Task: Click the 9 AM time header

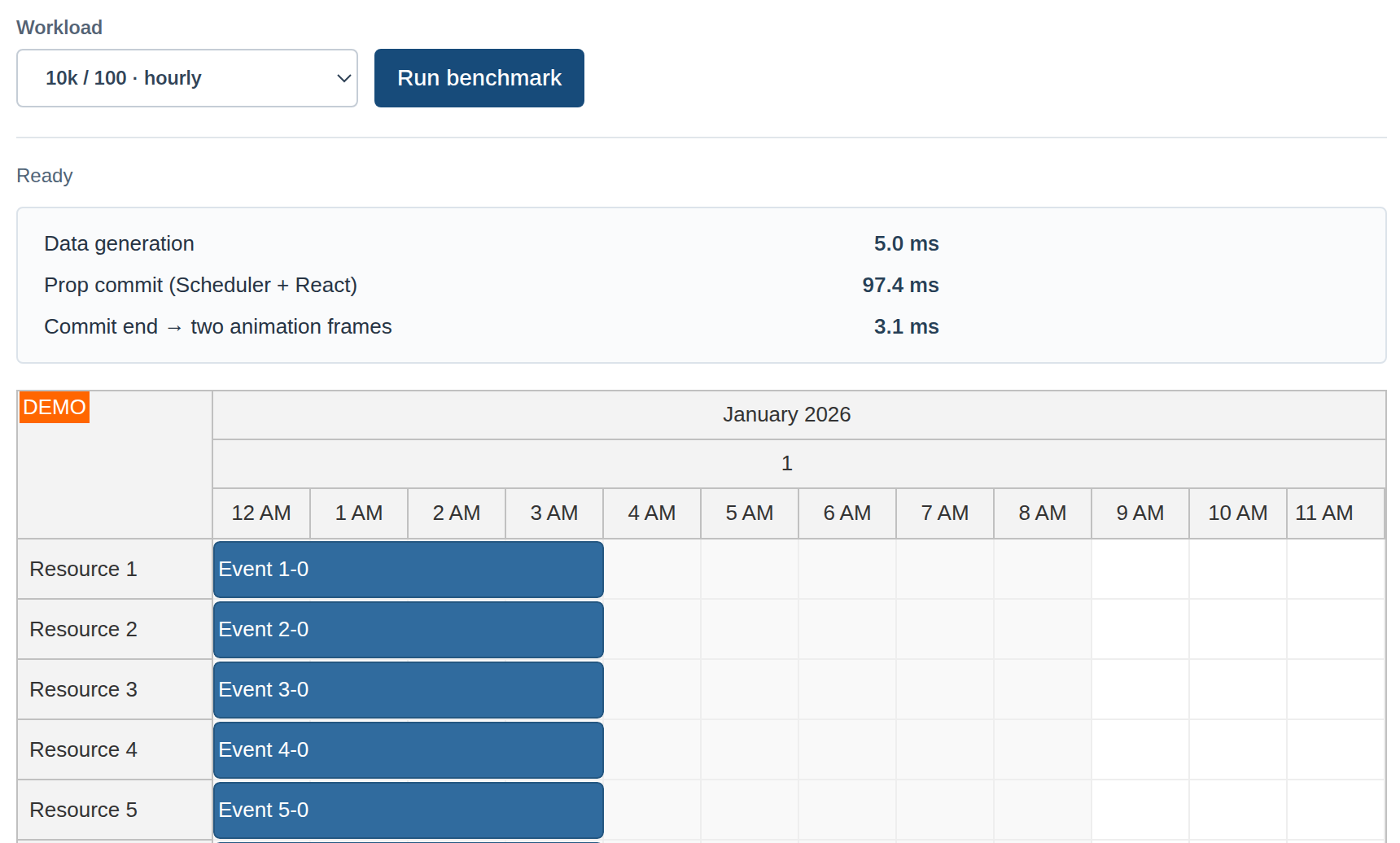Action: click(1140, 513)
